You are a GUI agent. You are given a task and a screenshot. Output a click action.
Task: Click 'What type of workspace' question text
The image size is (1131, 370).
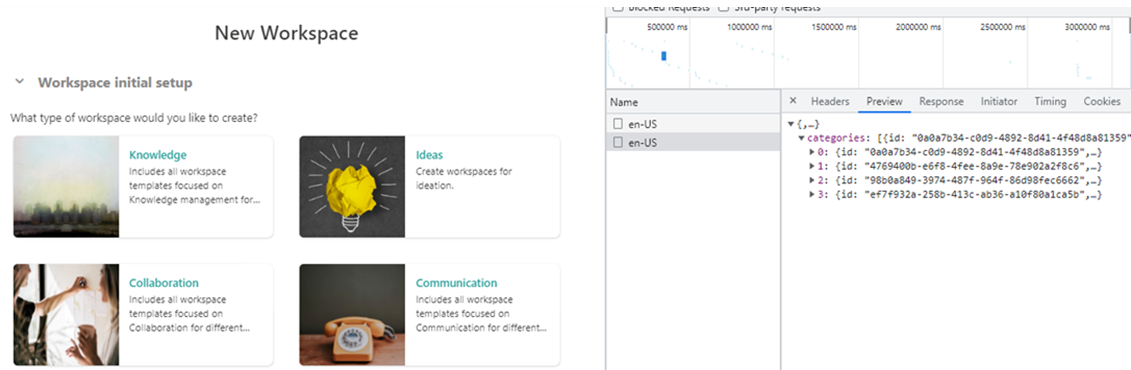click(x=134, y=117)
